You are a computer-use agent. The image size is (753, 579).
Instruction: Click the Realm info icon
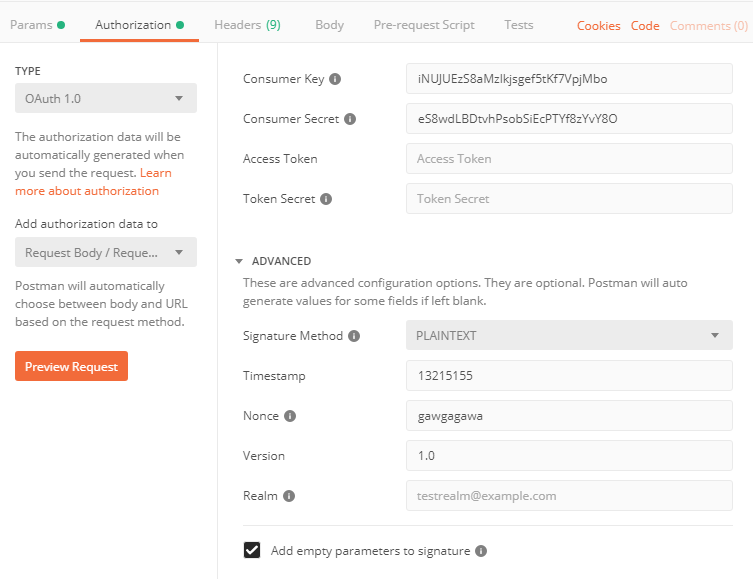[289, 496]
